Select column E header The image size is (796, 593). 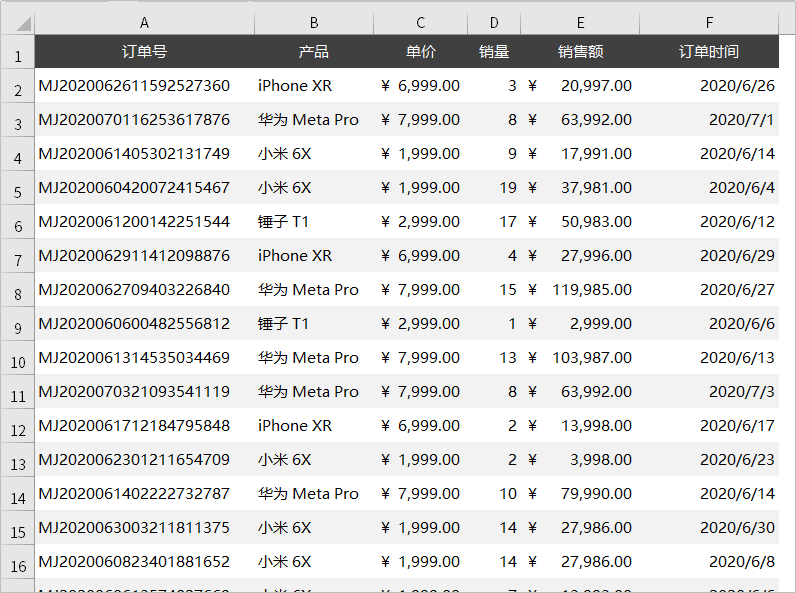coord(580,22)
